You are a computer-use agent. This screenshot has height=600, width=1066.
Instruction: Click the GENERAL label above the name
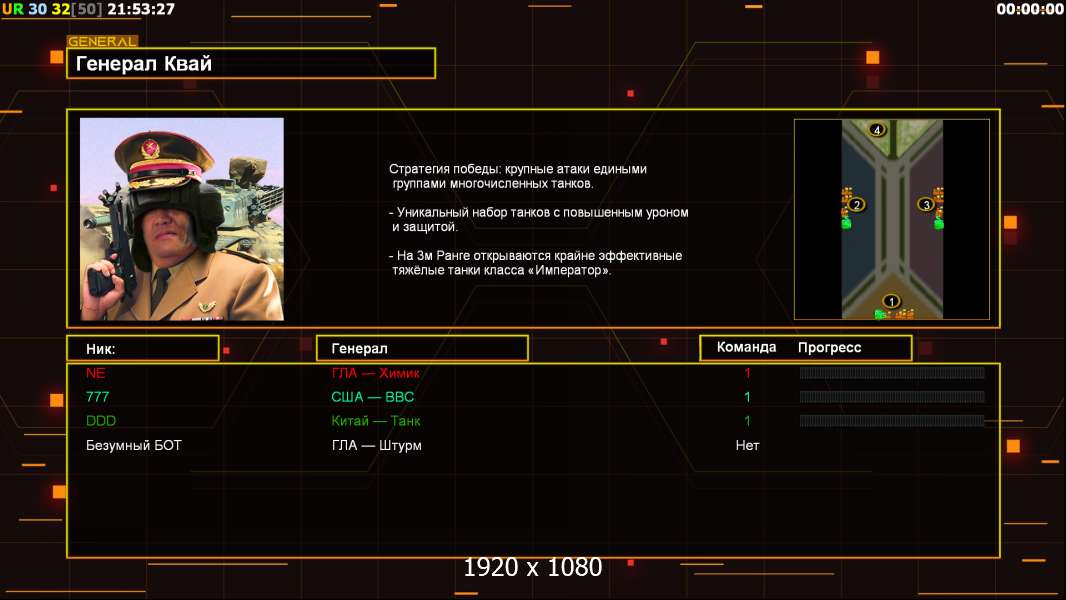coord(102,41)
